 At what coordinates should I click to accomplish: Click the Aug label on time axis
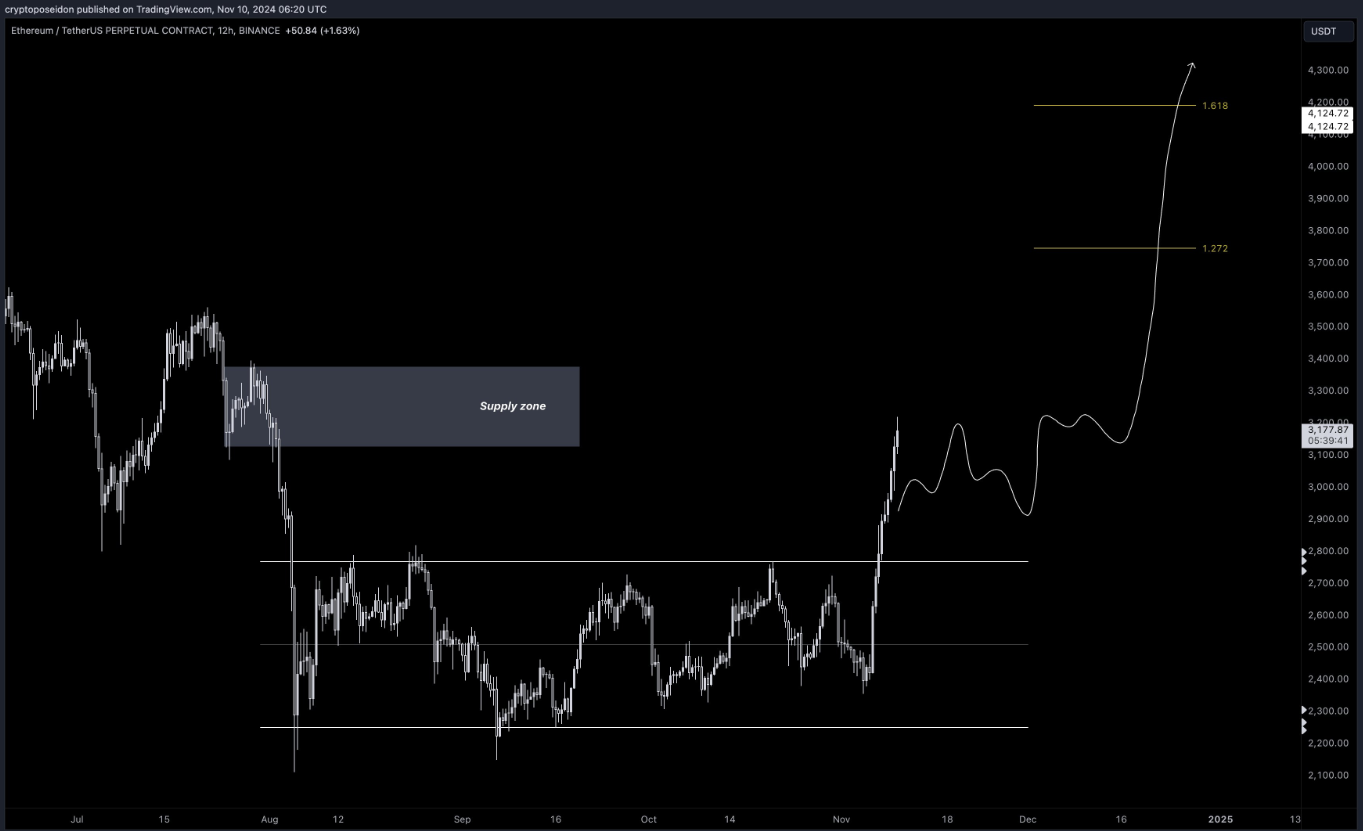coord(269,819)
